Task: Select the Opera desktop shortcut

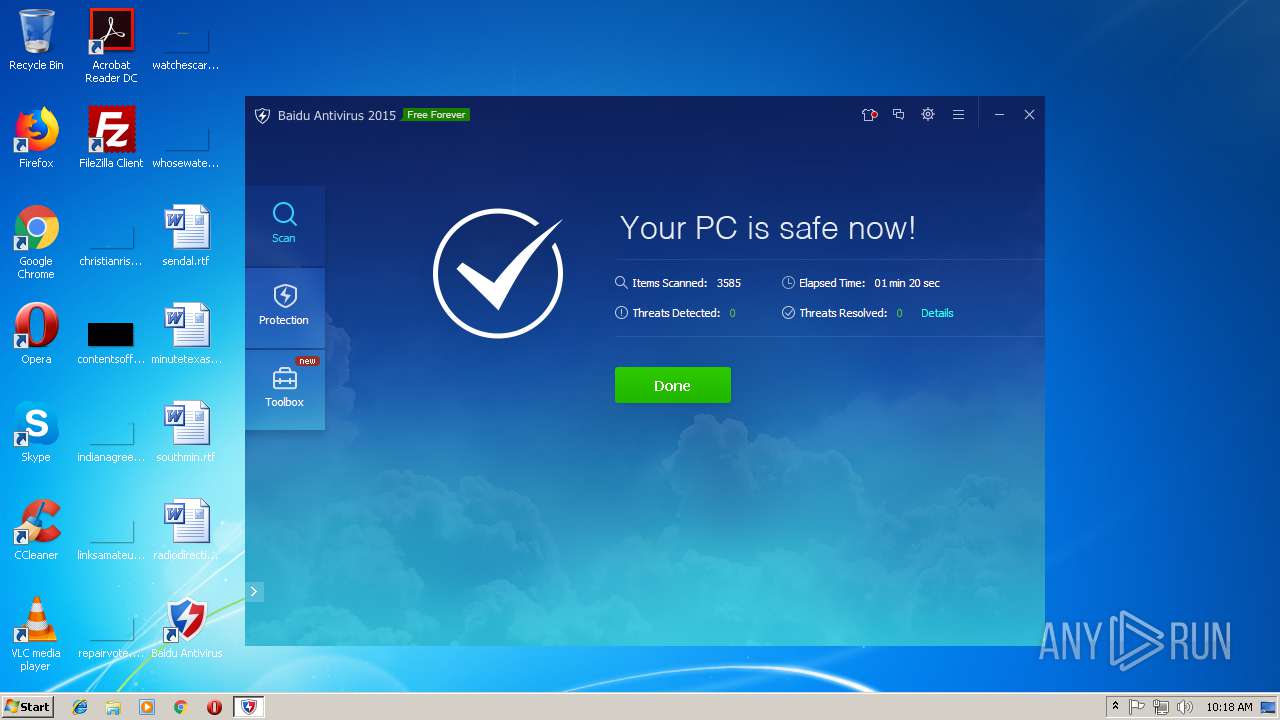Action: click(36, 334)
